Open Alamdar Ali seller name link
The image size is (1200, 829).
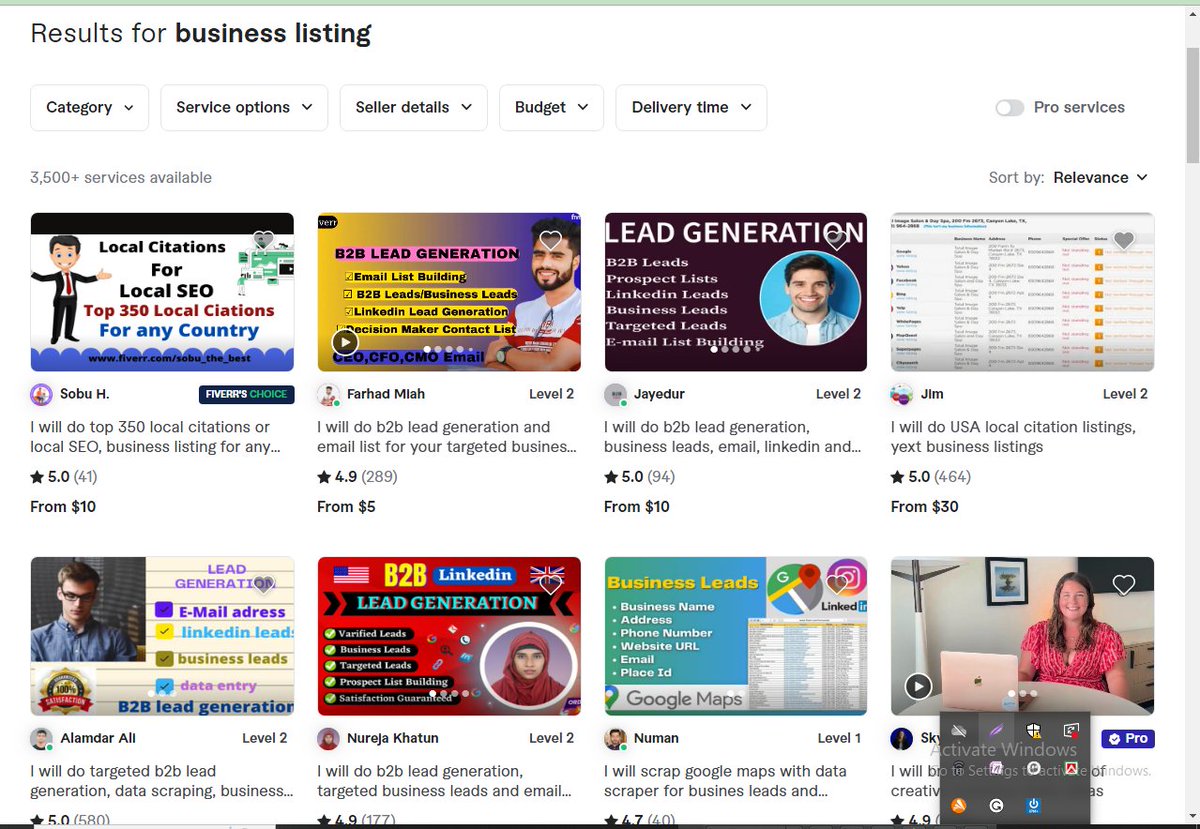[x=98, y=738]
